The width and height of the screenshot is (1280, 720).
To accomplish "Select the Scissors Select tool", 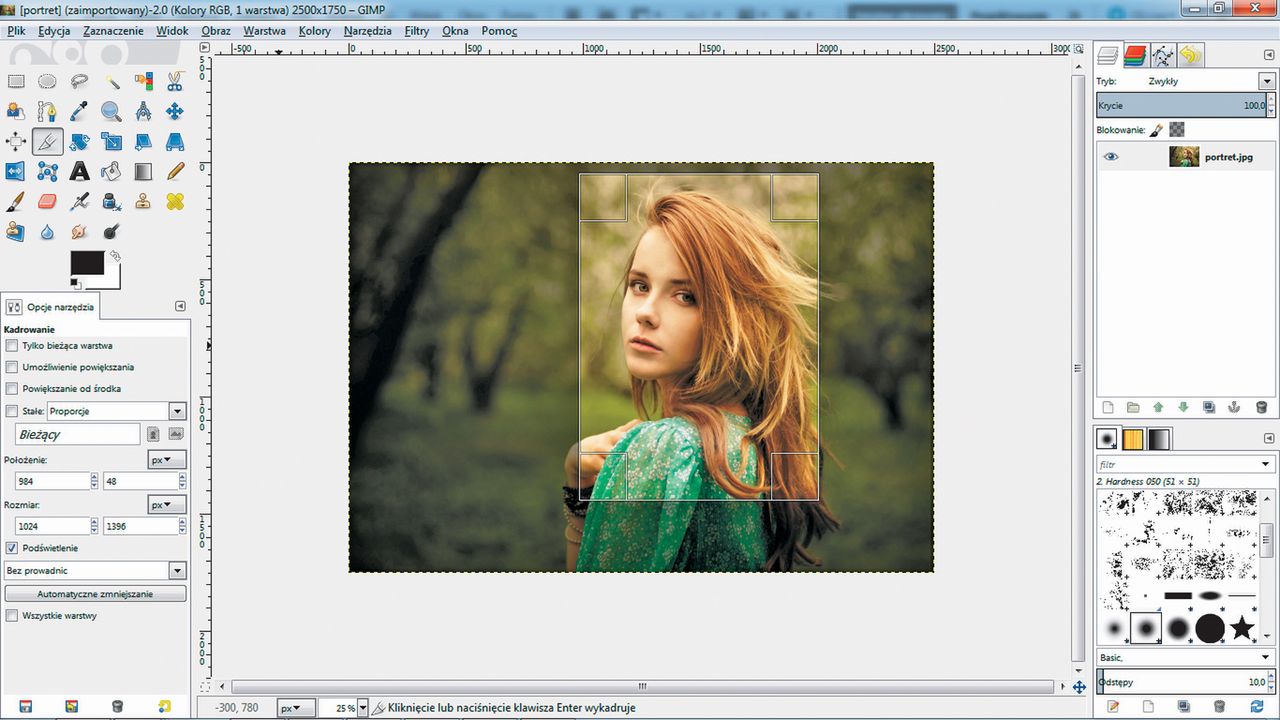I will pos(175,82).
